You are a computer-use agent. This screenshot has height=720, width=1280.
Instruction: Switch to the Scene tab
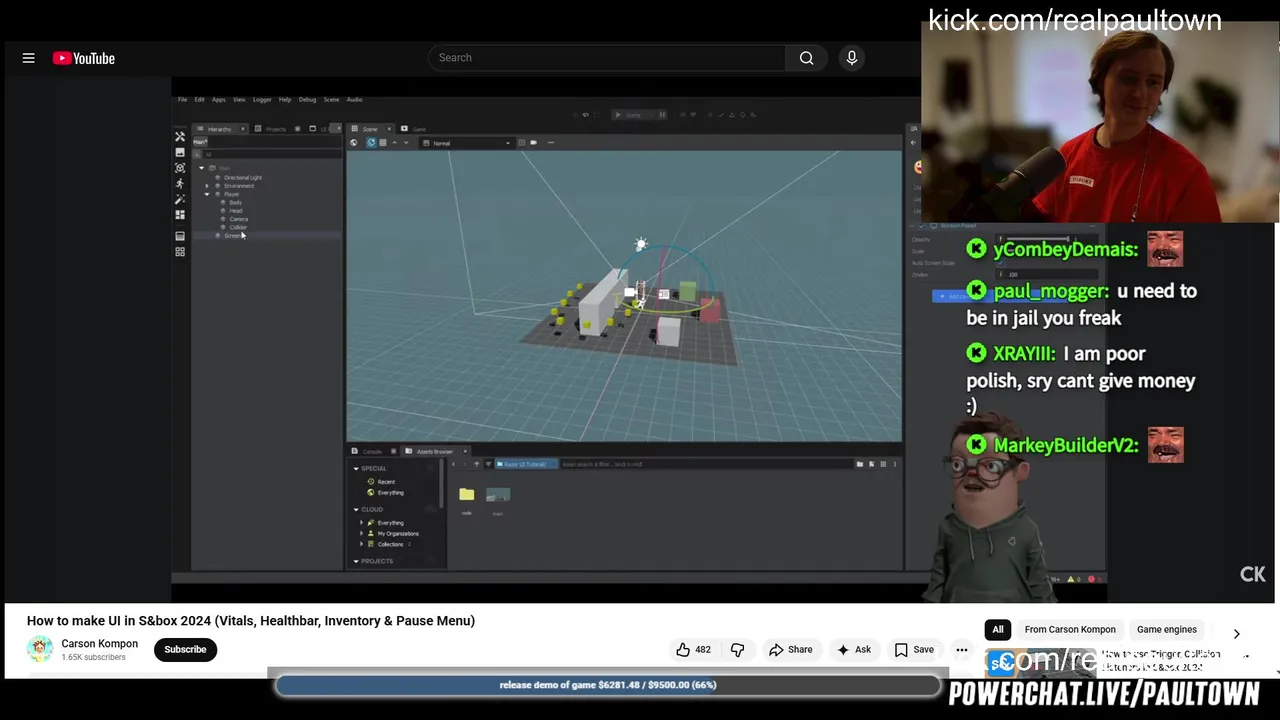369,129
